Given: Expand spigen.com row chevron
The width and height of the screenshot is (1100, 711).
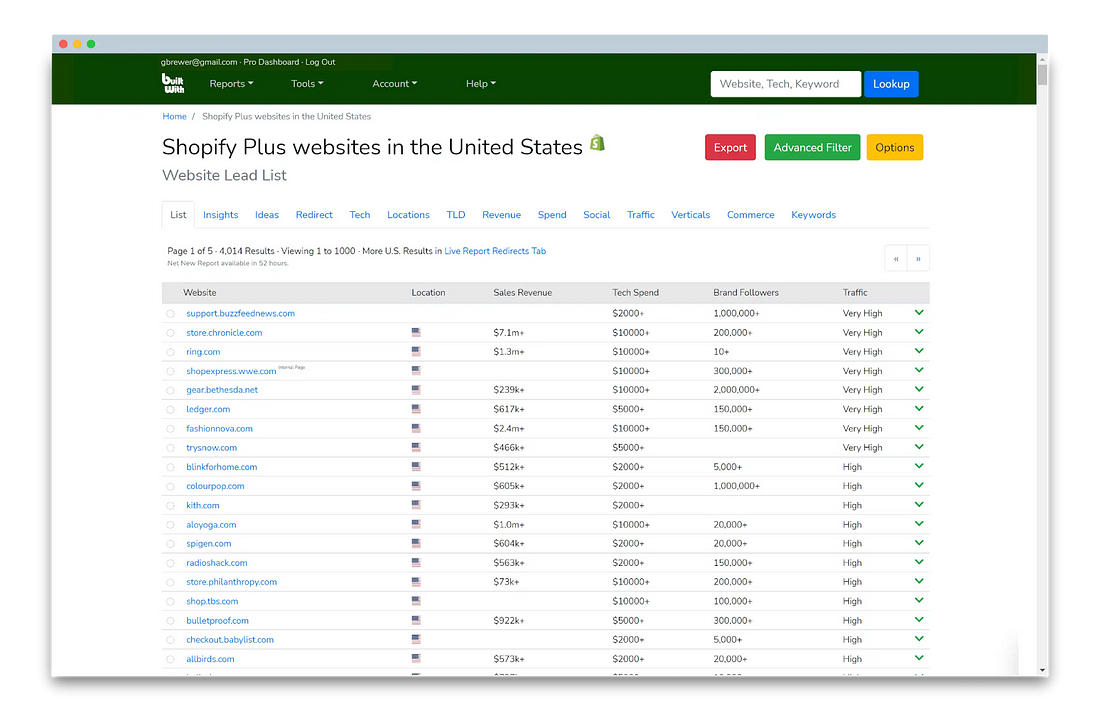Looking at the screenshot, I should 919,543.
